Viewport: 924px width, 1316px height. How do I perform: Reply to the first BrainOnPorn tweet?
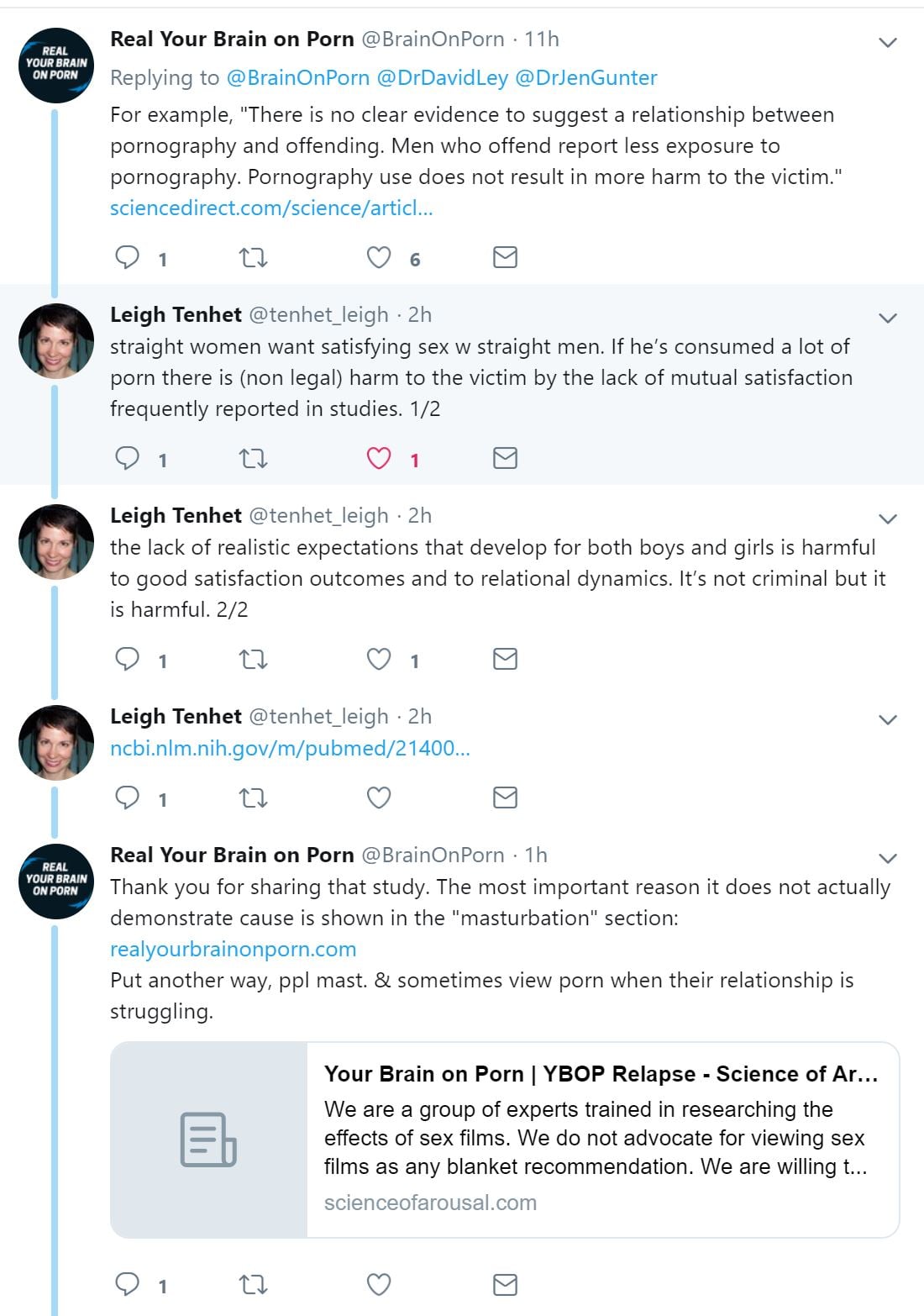pos(127,257)
